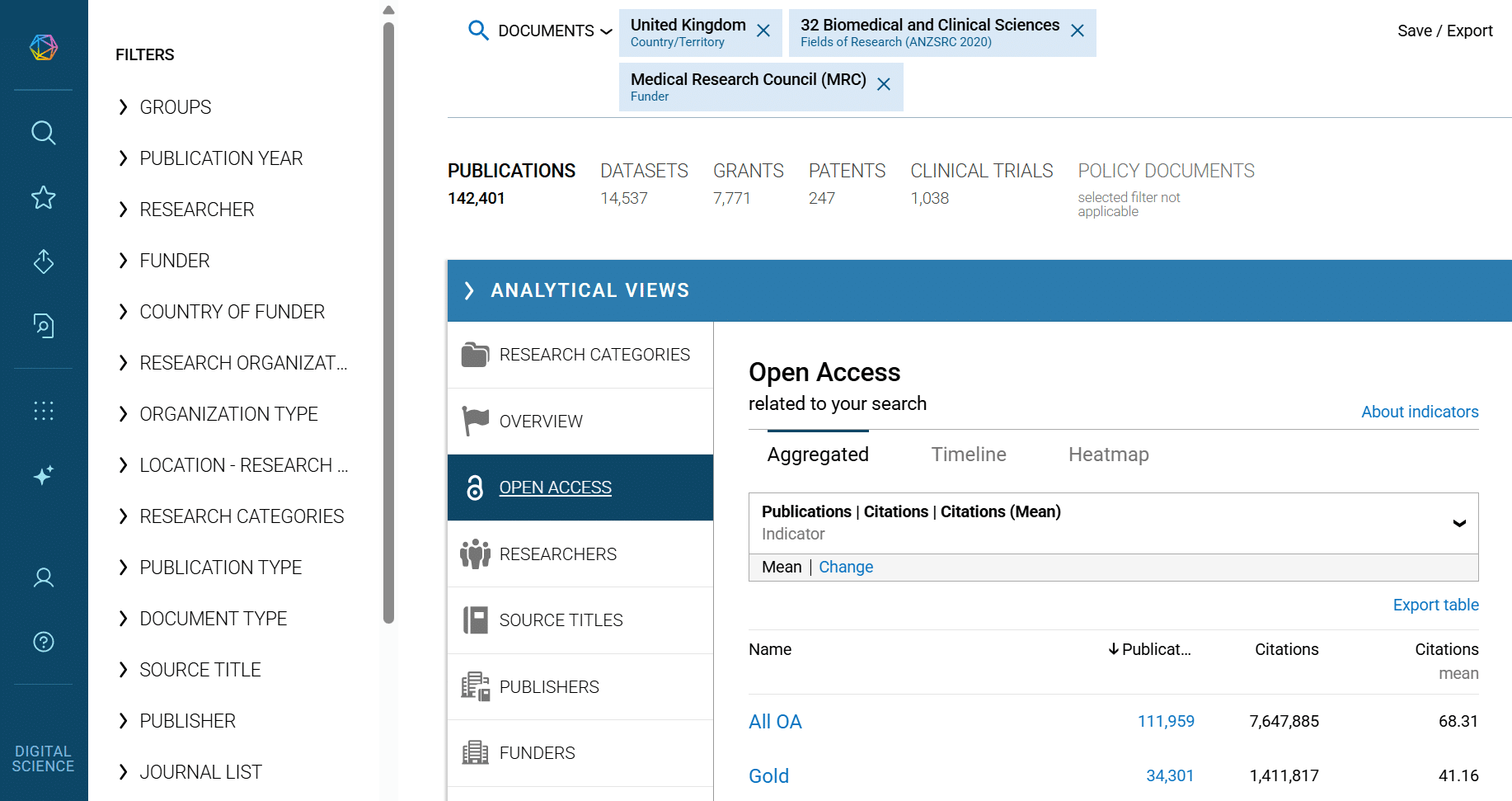Viewport: 1512px width, 801px height.
Task: Switch to the Heatmap tab
Action: [1108, 455]
